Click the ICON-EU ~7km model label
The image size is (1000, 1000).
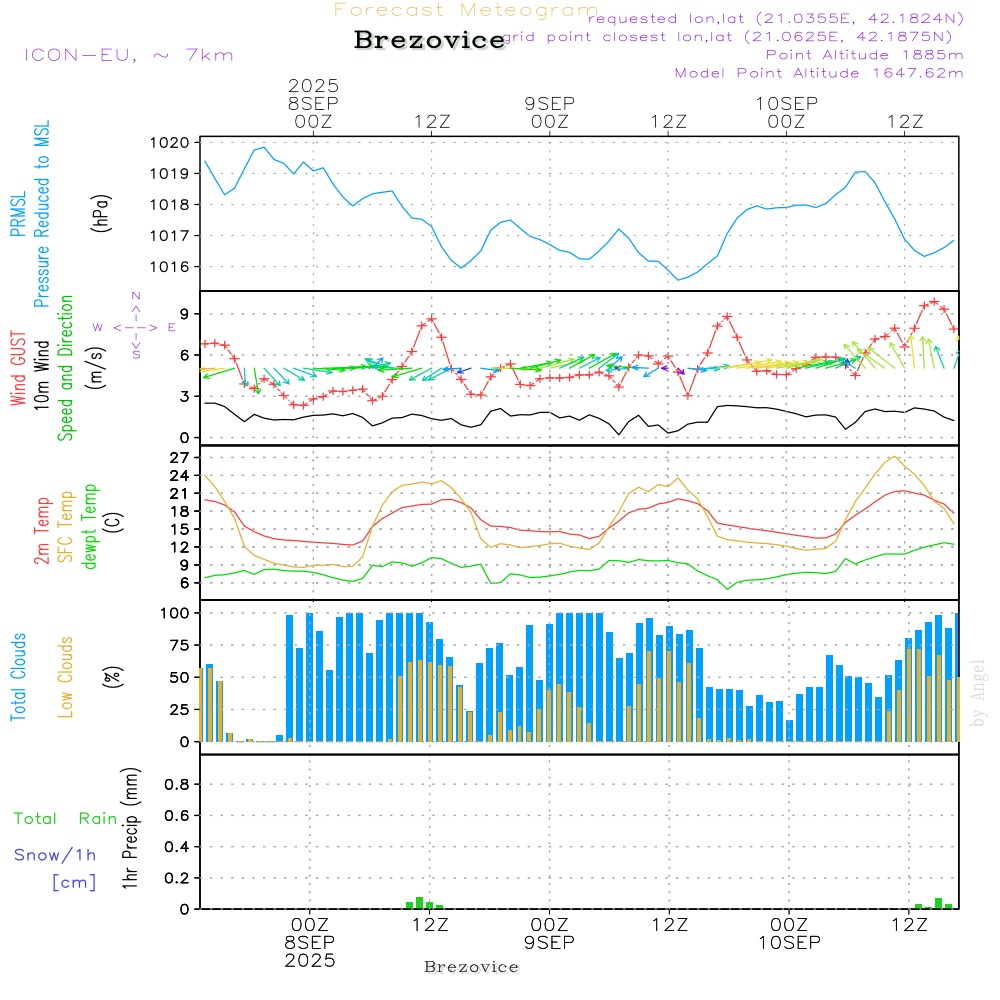[128, 55]
